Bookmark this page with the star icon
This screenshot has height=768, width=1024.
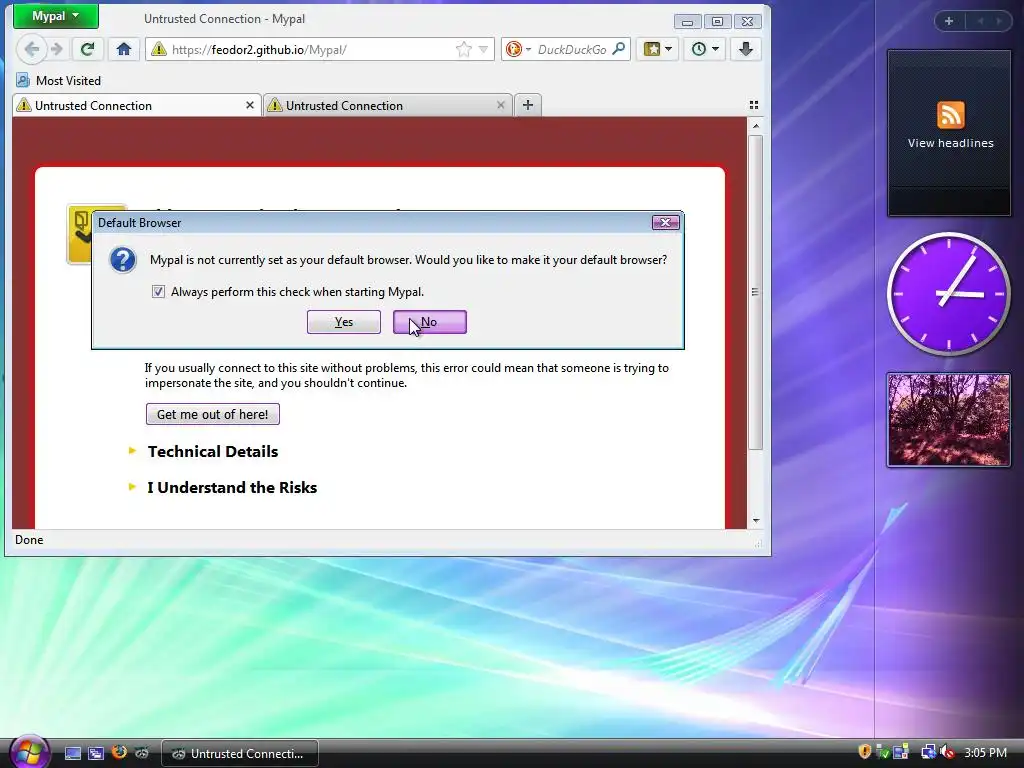pos(464,50)
